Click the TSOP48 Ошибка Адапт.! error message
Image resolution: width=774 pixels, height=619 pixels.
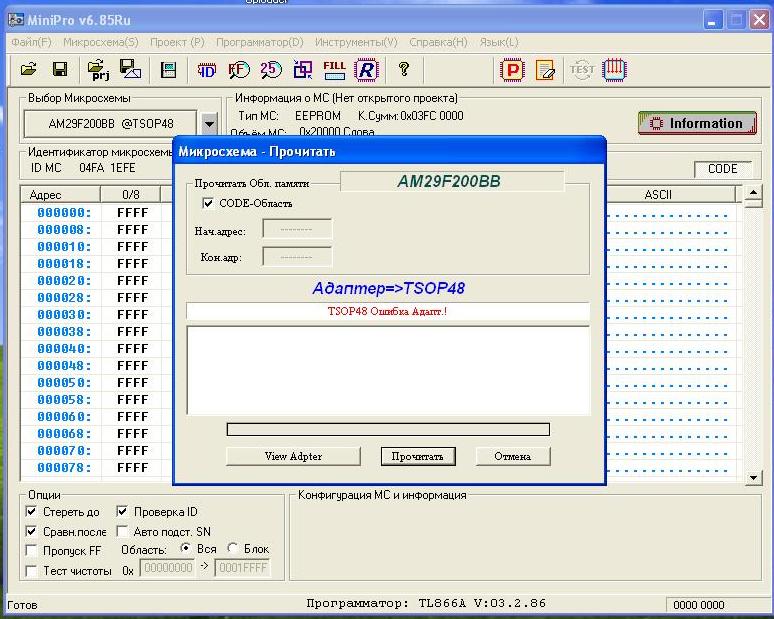click(387, 311)
